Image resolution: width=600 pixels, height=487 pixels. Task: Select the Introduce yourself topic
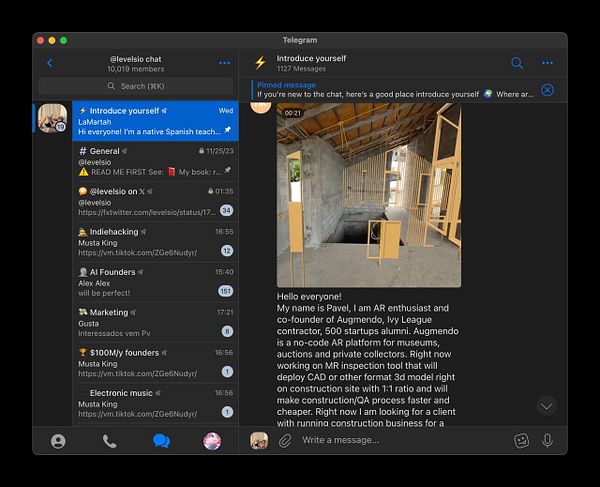point(155,121)
